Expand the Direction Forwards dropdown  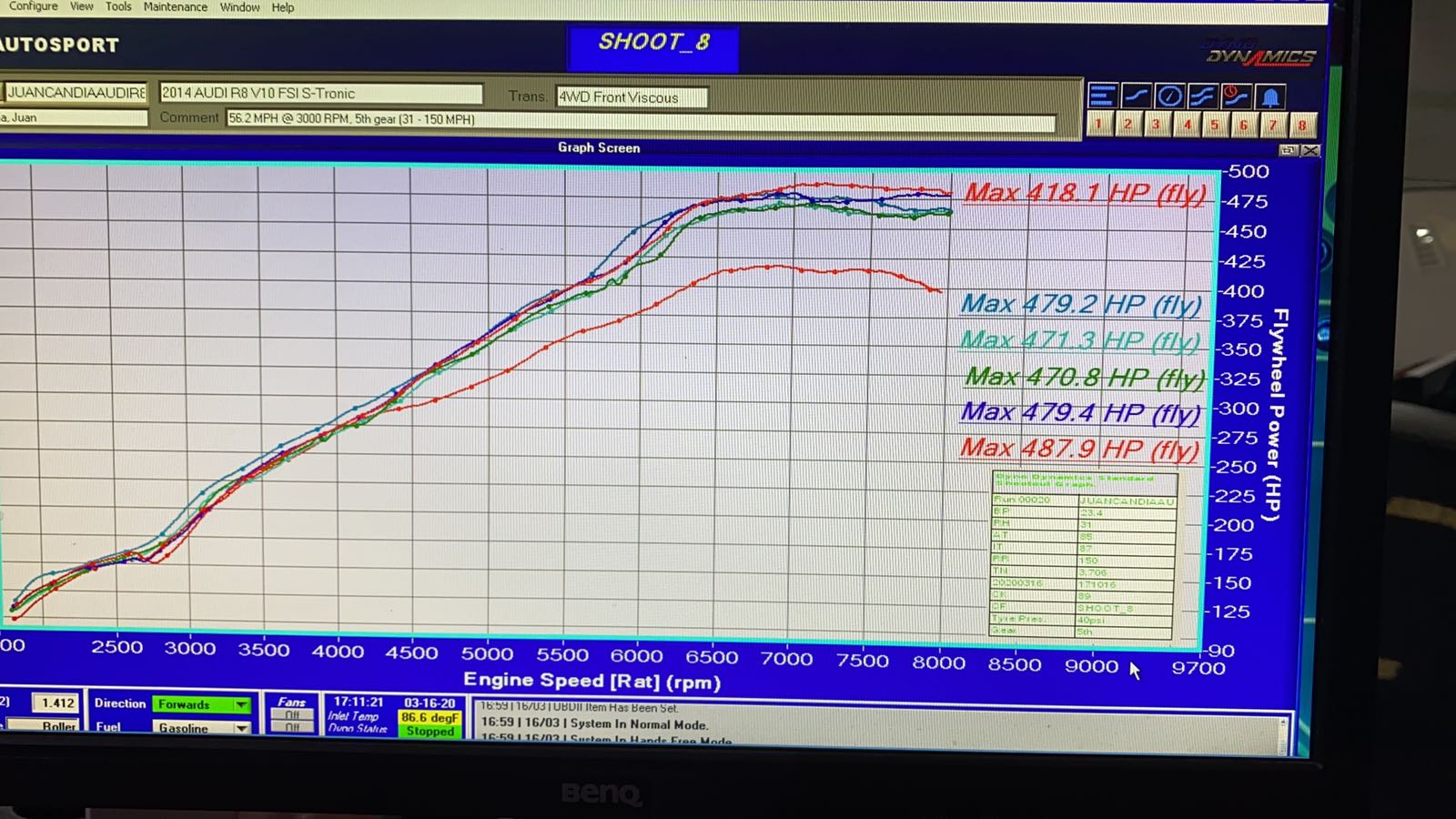coord(241,704)
